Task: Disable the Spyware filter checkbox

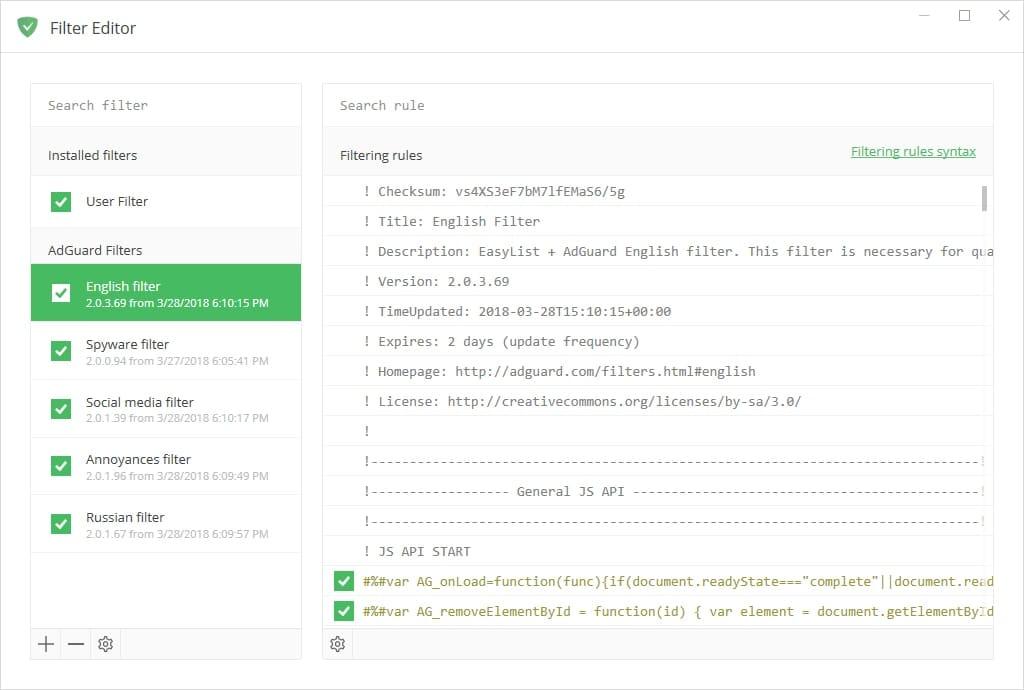Action: [61, 350]
